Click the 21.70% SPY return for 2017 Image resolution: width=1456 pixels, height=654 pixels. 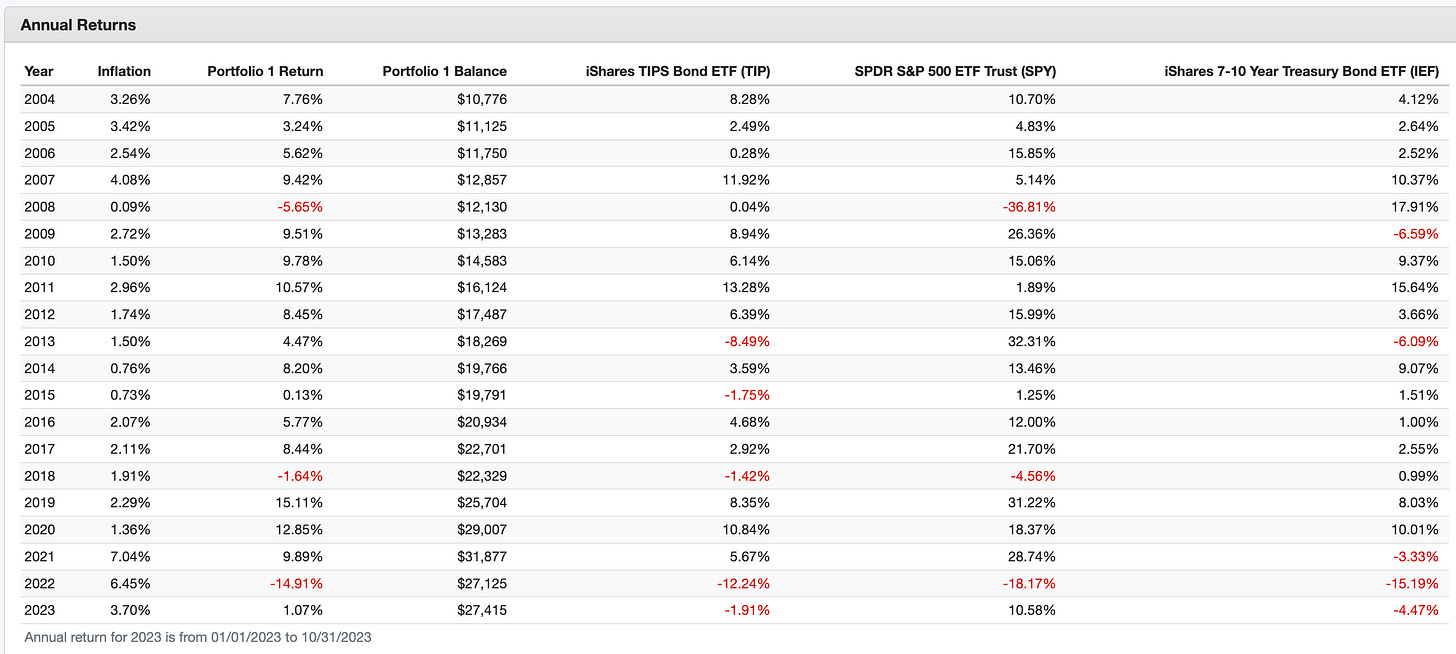[1033, 451]
